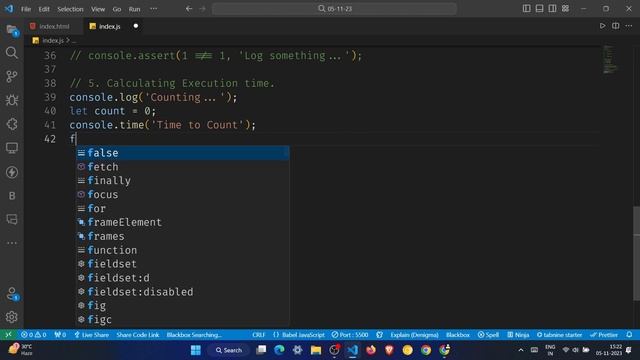Show additional views via sidebar ellipsis

[12, 243]
